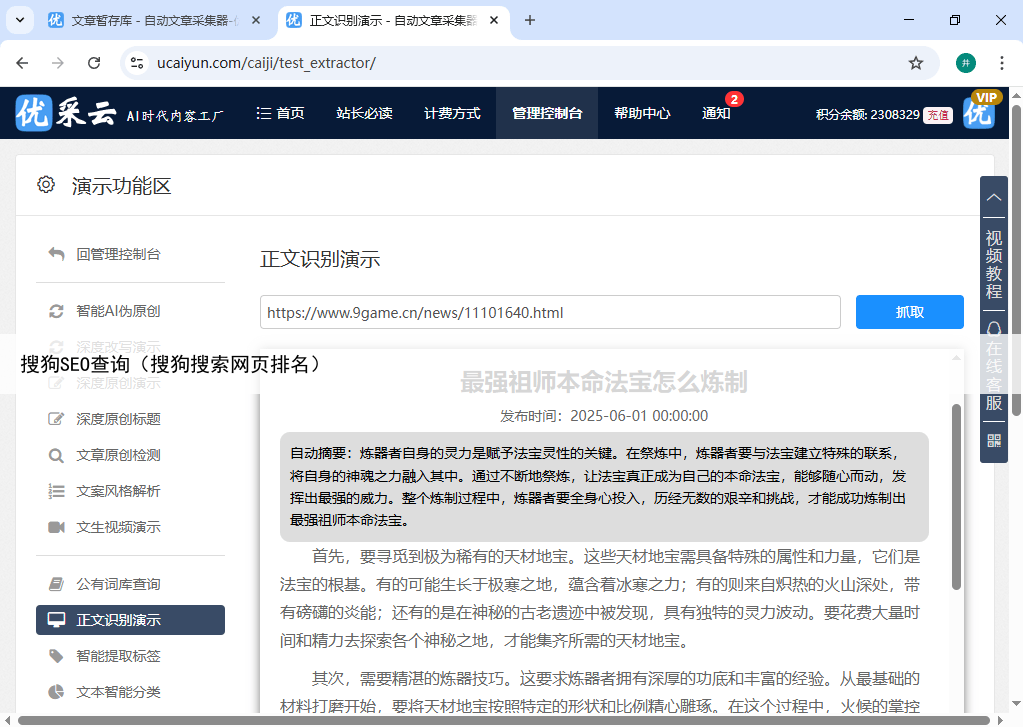Screen dimensions: 1023x727
Task: Click the VIP avatar icon in header
Action: (979, 112)
